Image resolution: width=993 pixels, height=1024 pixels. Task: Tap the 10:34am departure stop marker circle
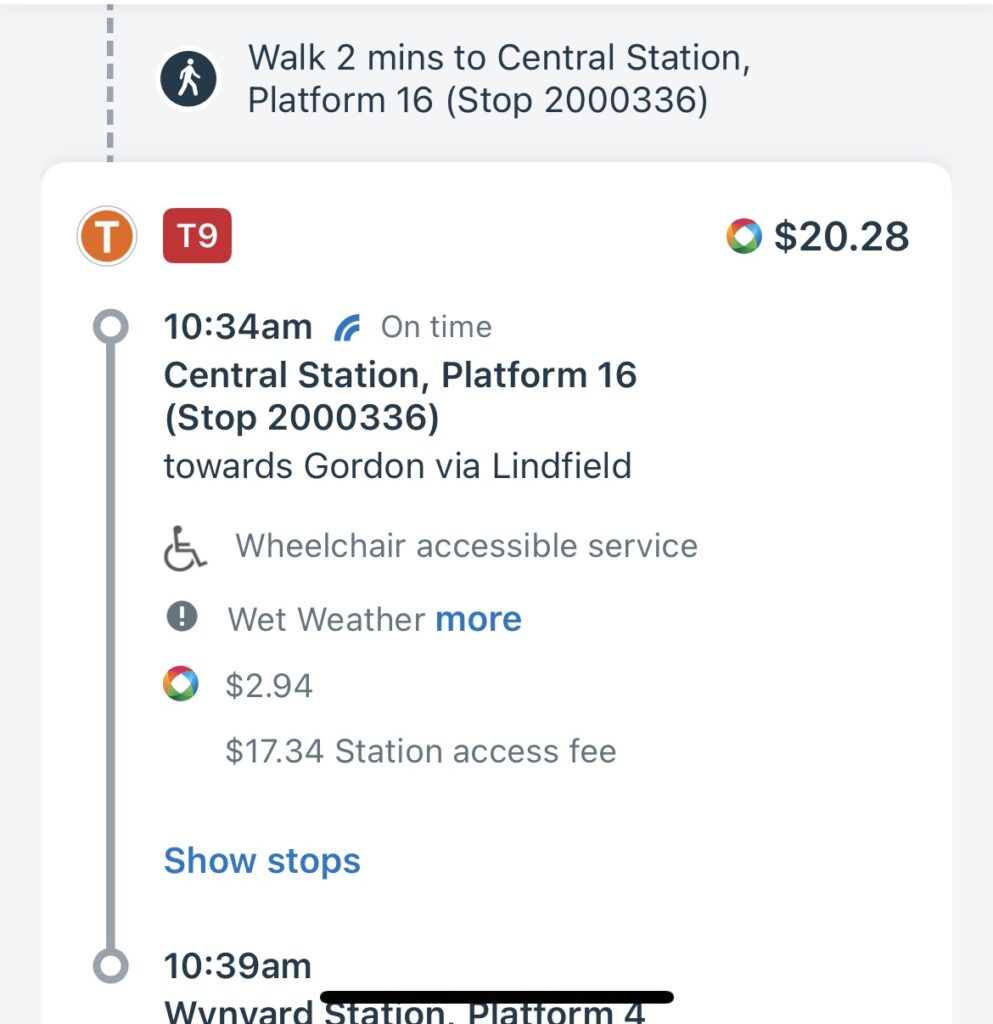[110, 327]
